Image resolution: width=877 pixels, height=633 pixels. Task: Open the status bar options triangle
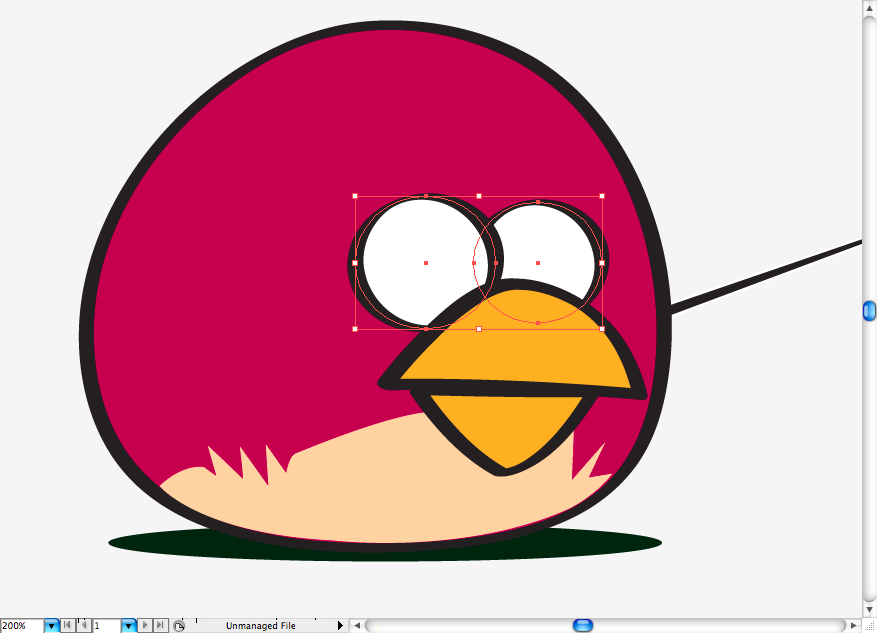[340, 626]
